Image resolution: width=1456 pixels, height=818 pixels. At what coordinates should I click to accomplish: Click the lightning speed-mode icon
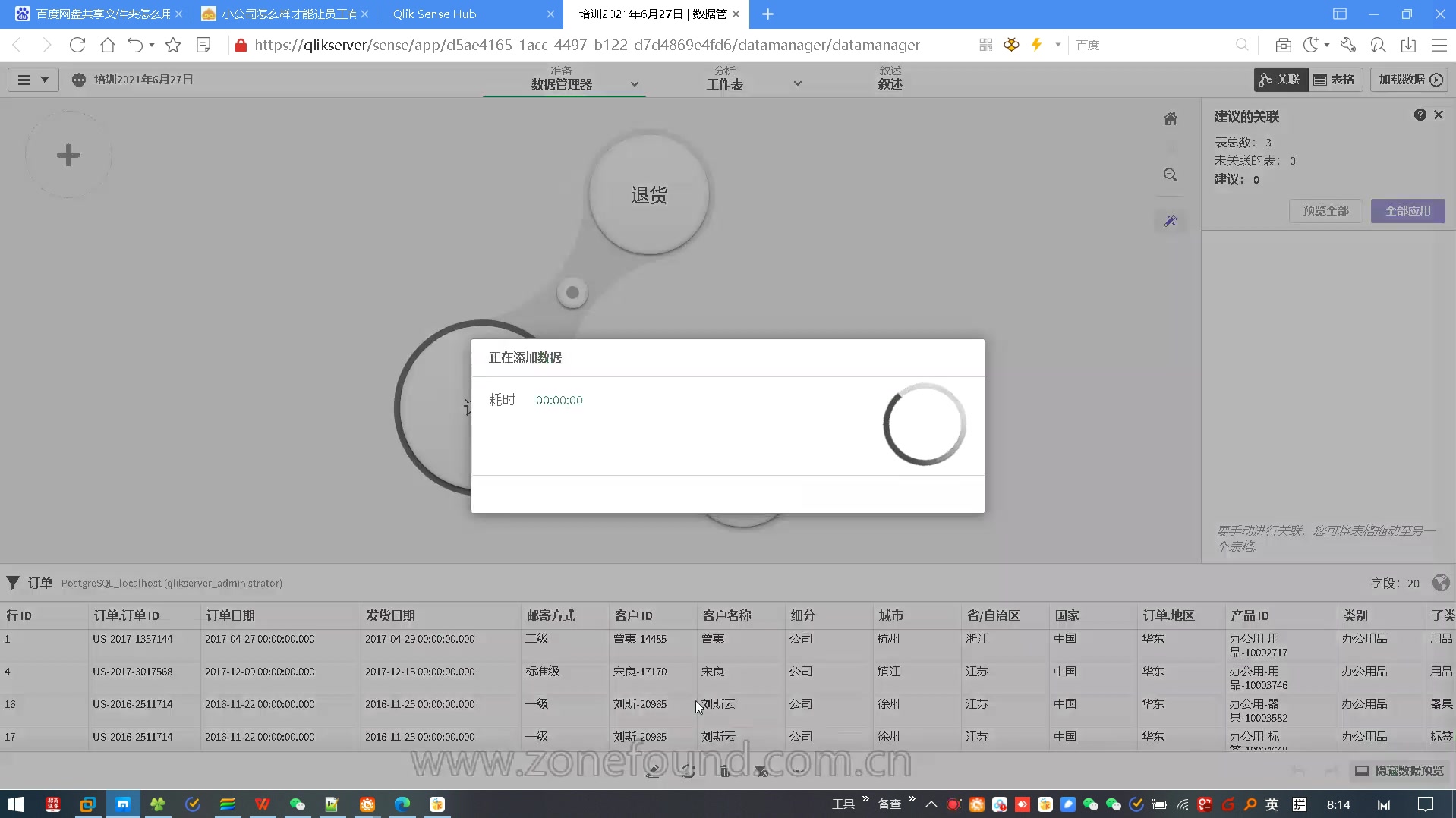[1036, 45]
